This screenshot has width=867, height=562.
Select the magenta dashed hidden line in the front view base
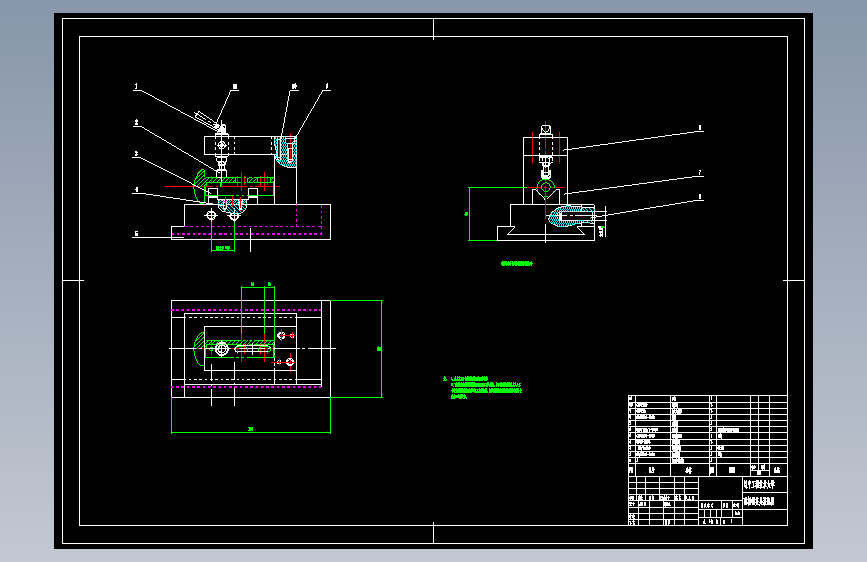tap(247, 233)
